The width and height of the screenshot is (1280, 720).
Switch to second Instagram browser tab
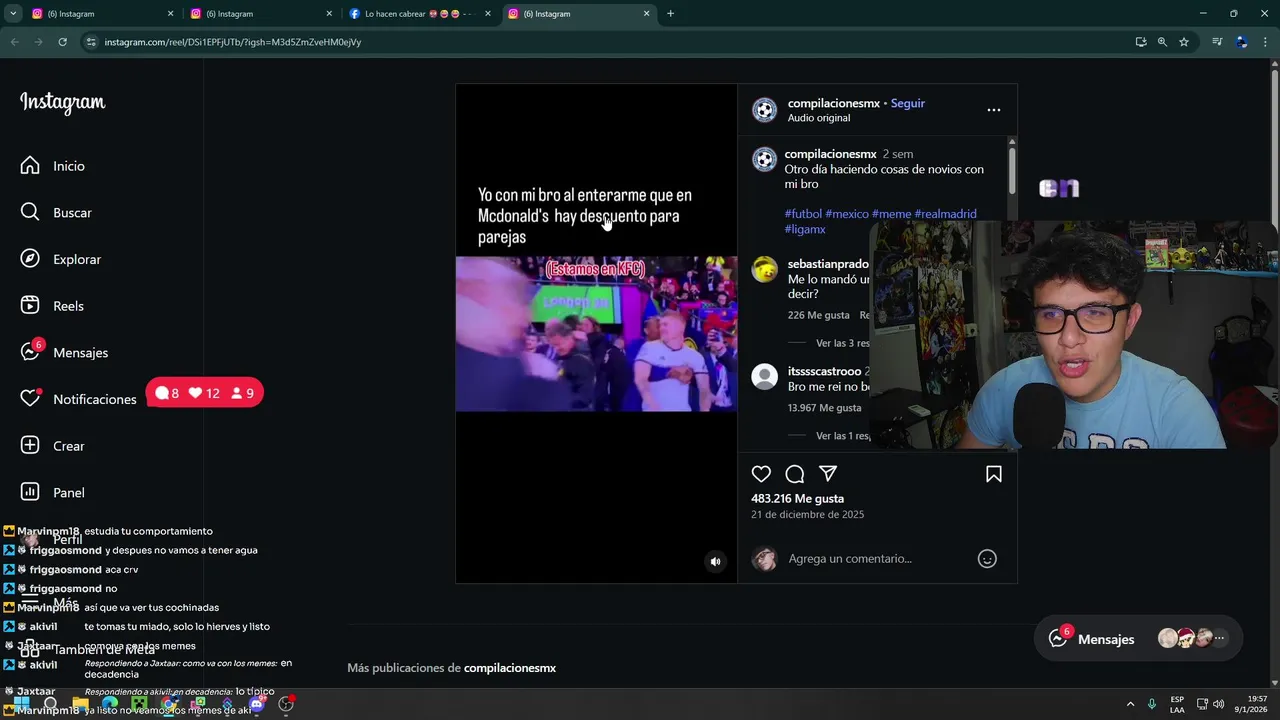click(261, 14)
